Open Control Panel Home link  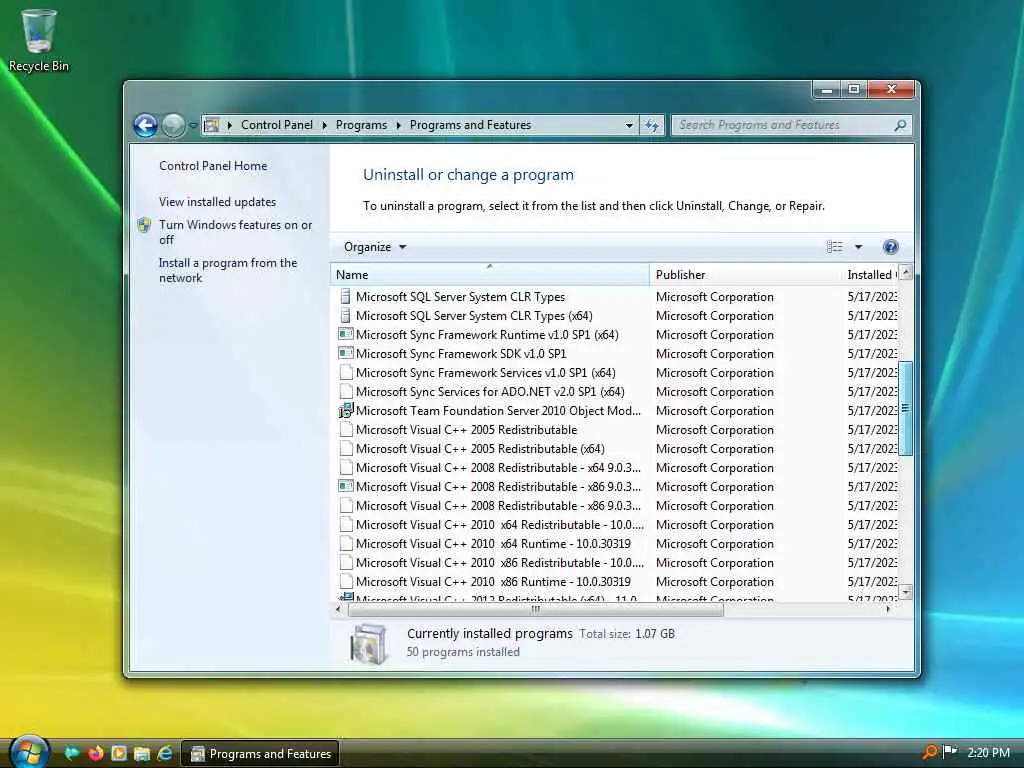coord(213,166)
